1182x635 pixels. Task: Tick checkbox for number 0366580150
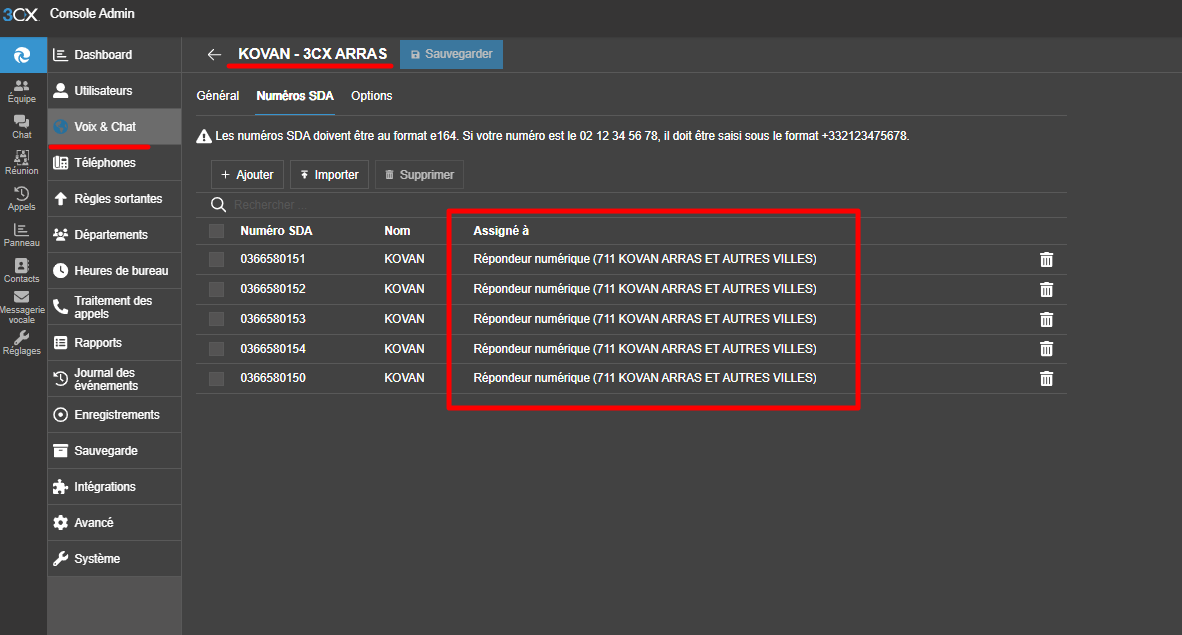216,379
